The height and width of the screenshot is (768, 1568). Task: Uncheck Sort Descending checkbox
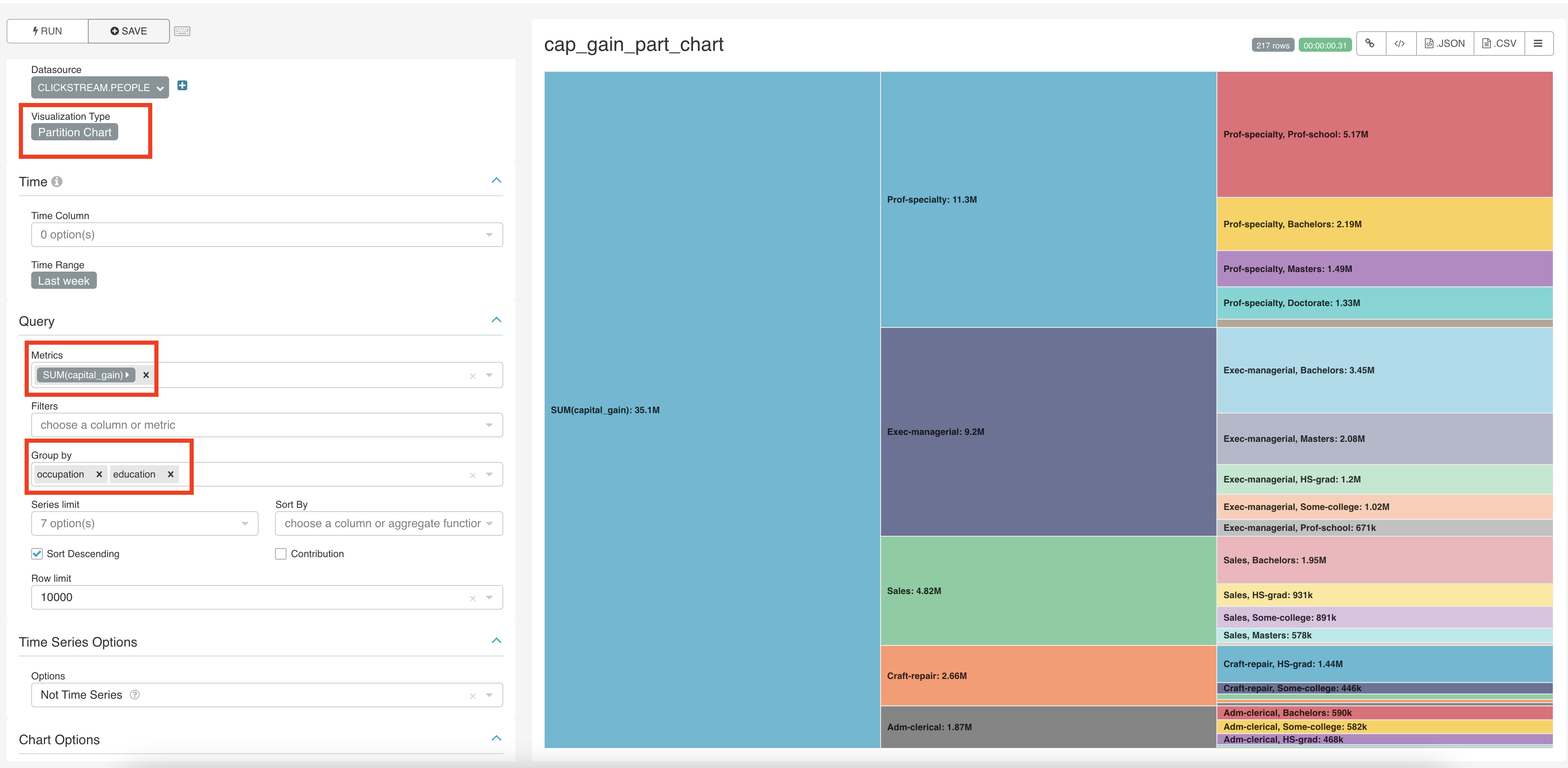click(37, 553)
